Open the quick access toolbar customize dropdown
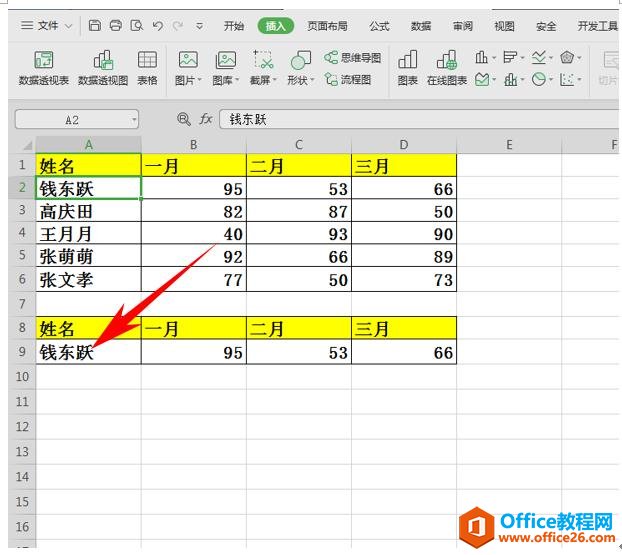The height and width of the screenshot is (555, 622). coord(200,26)
